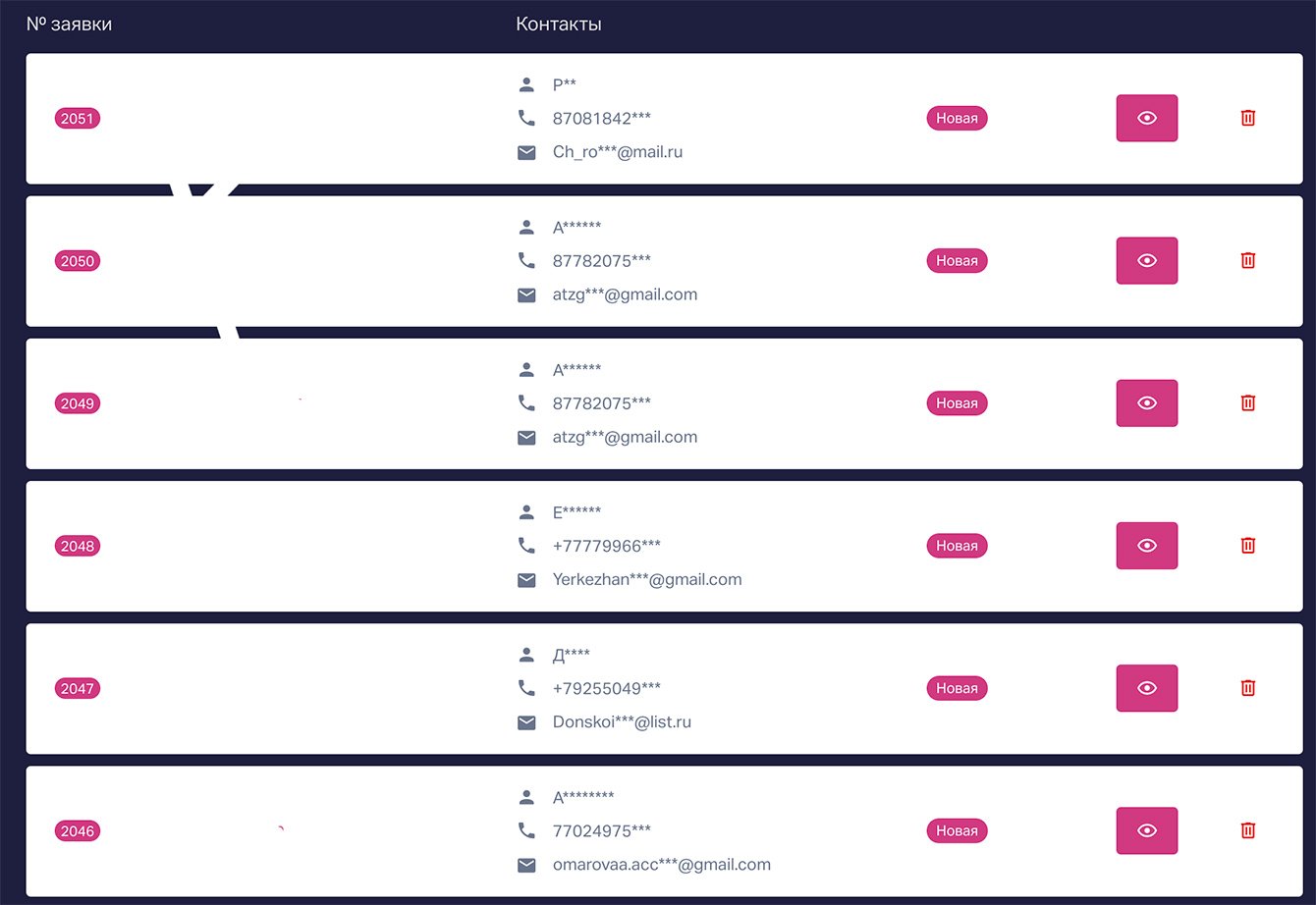This screenshot has height=905, width=1316.
Task: Click phone icon next to 87081842***
Action: tap(526, 118)
